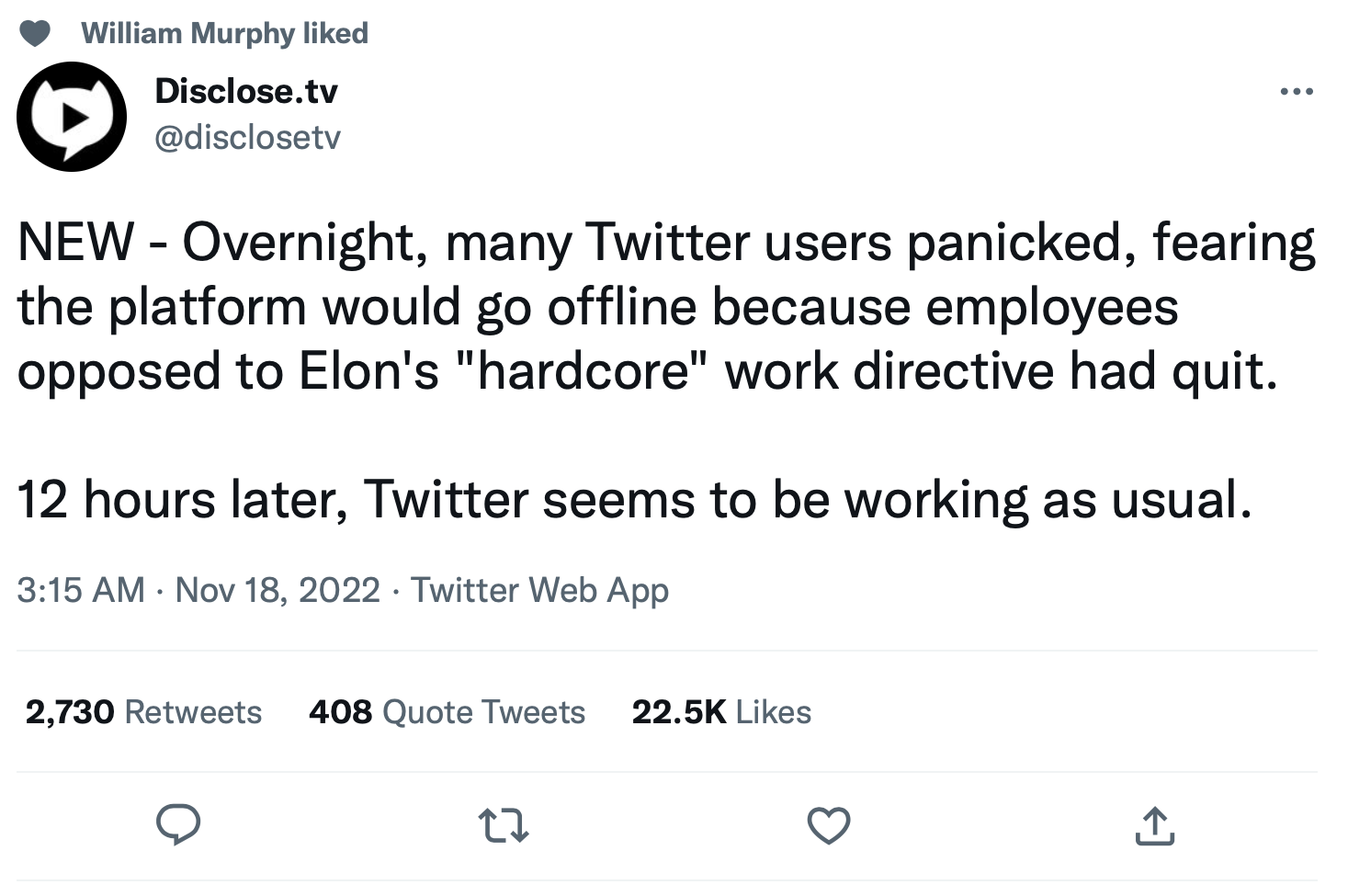The image size is (1348, 896).
Task: Click the retweet arrows icon
Action: [504, 825]
